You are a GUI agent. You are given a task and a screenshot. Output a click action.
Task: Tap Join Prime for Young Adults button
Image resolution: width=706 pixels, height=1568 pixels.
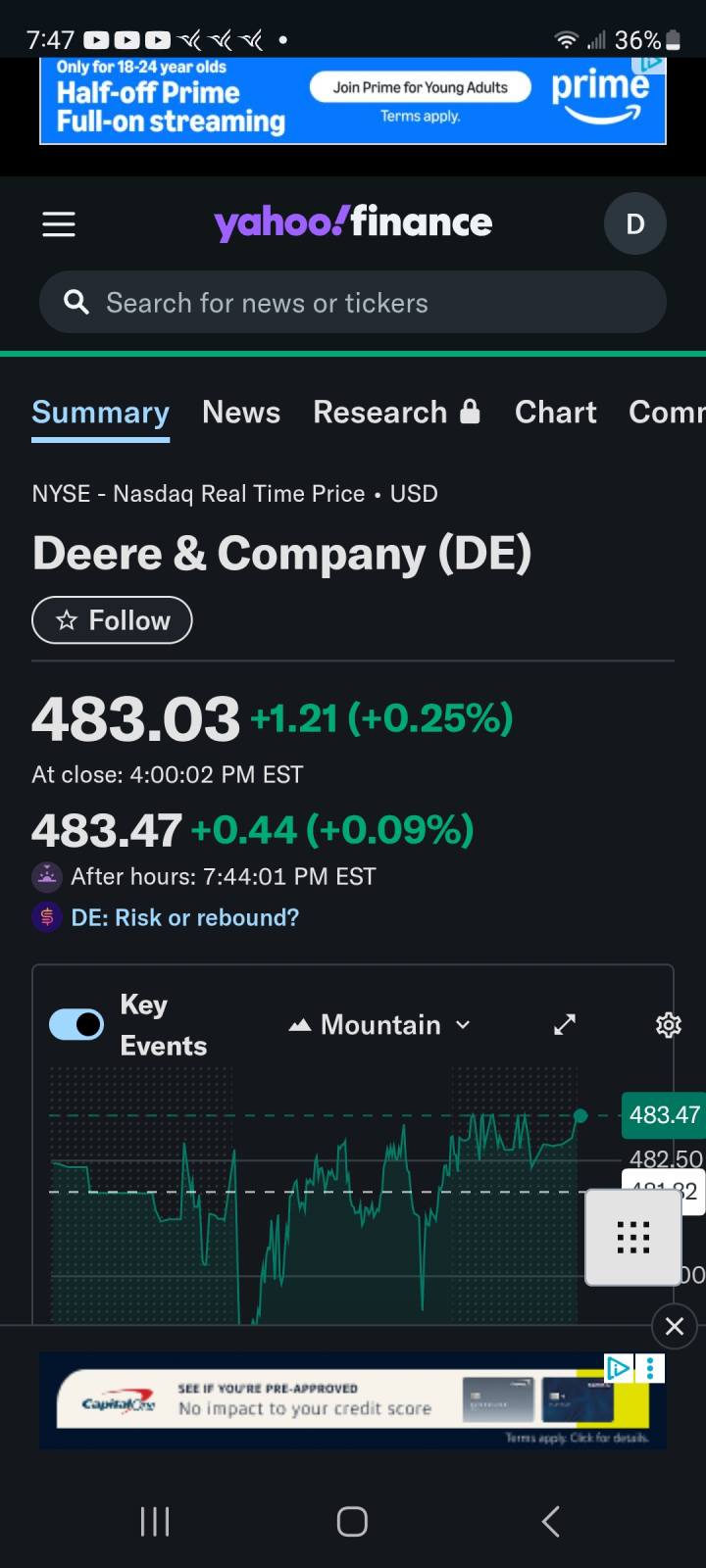point(420,87)
